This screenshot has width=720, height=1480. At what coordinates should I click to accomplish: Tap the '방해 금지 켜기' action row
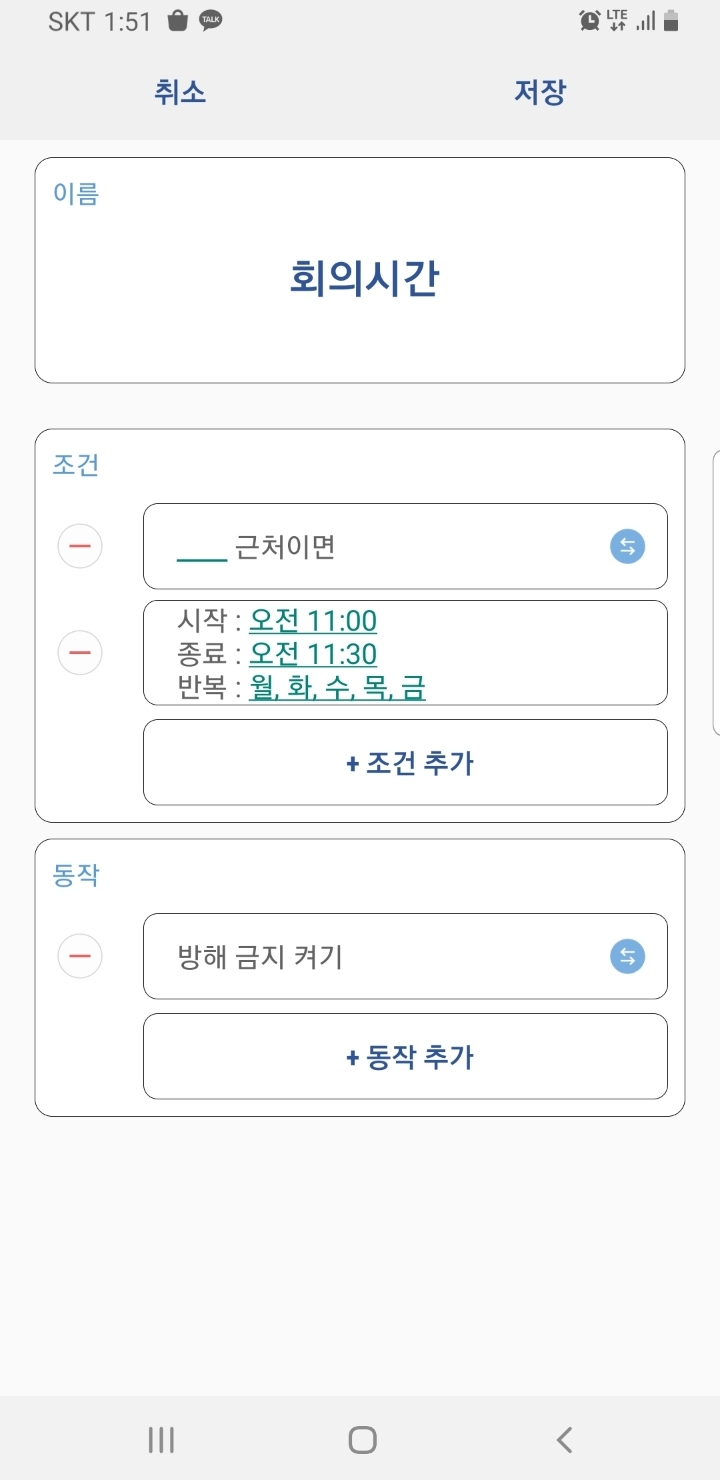coord(380,957)
